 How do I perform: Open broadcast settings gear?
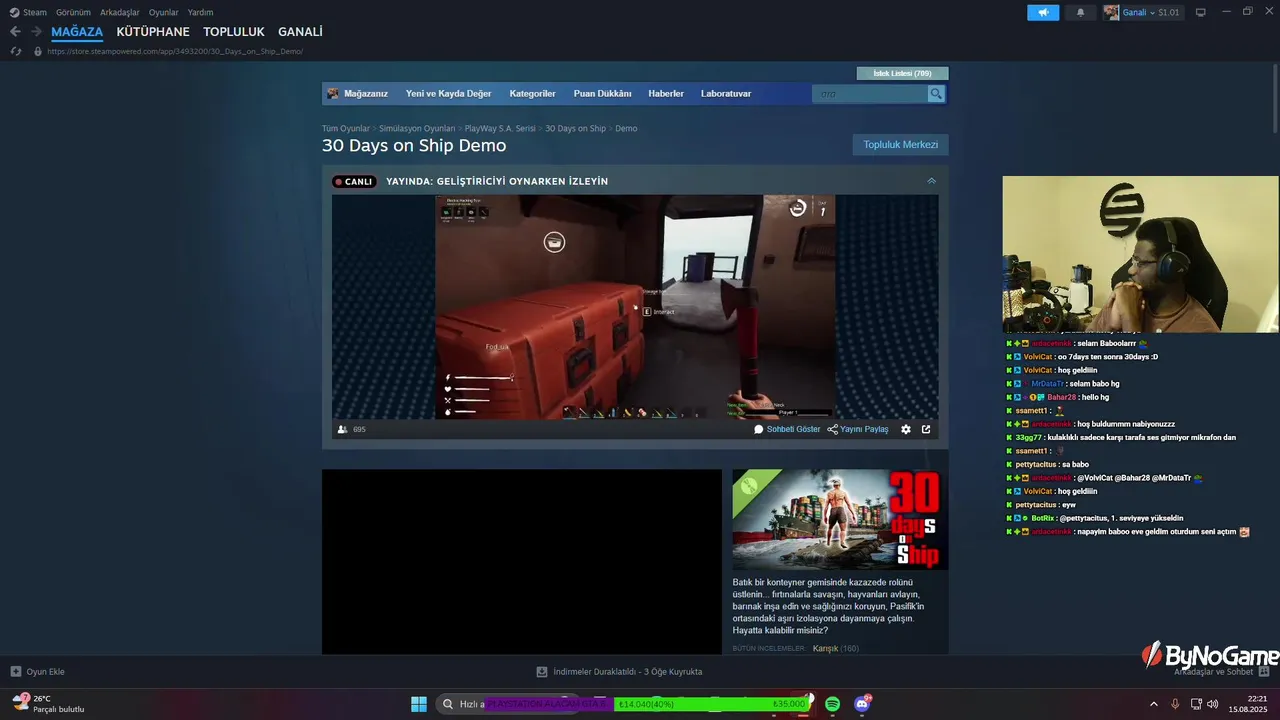[906, 429]
